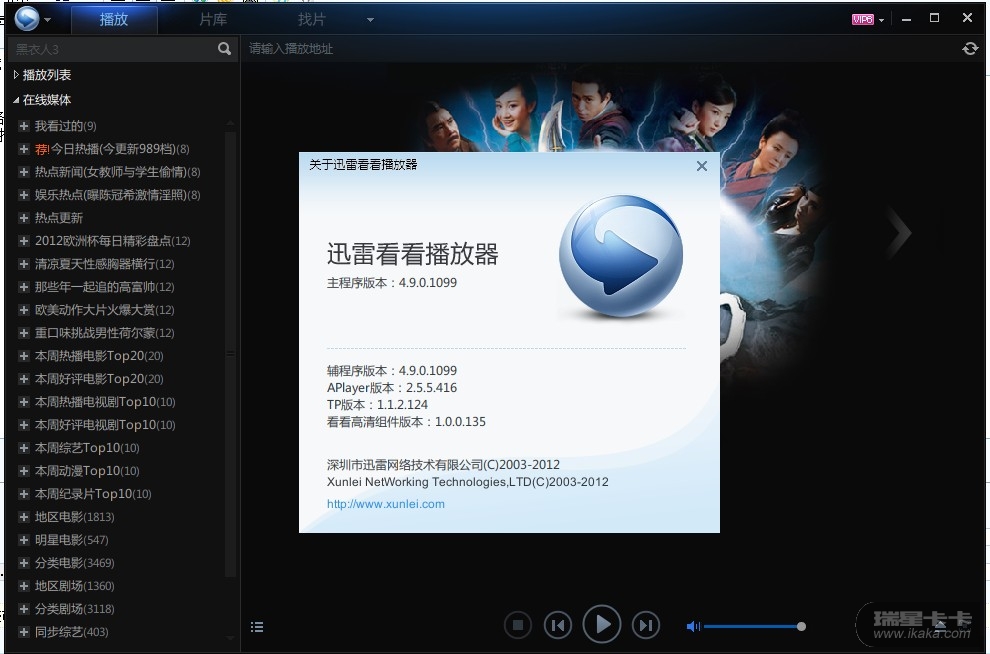Close the About Xunlei Kankan dialog

pyautogui.click(x=701, y=166)
